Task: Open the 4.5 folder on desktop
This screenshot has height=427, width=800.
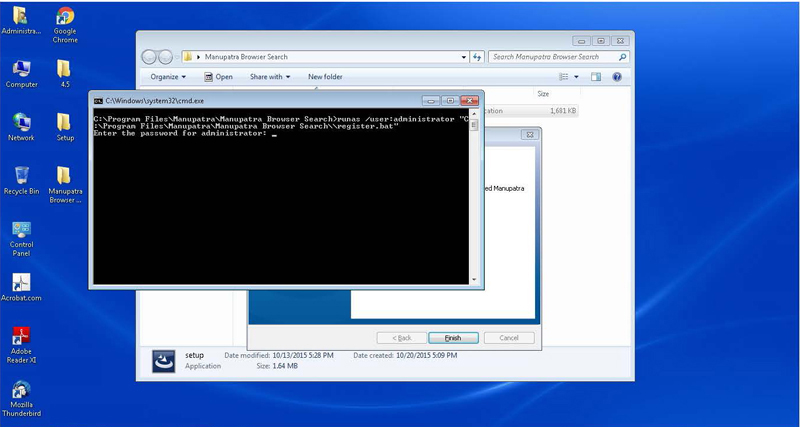Action: point(64,74)
